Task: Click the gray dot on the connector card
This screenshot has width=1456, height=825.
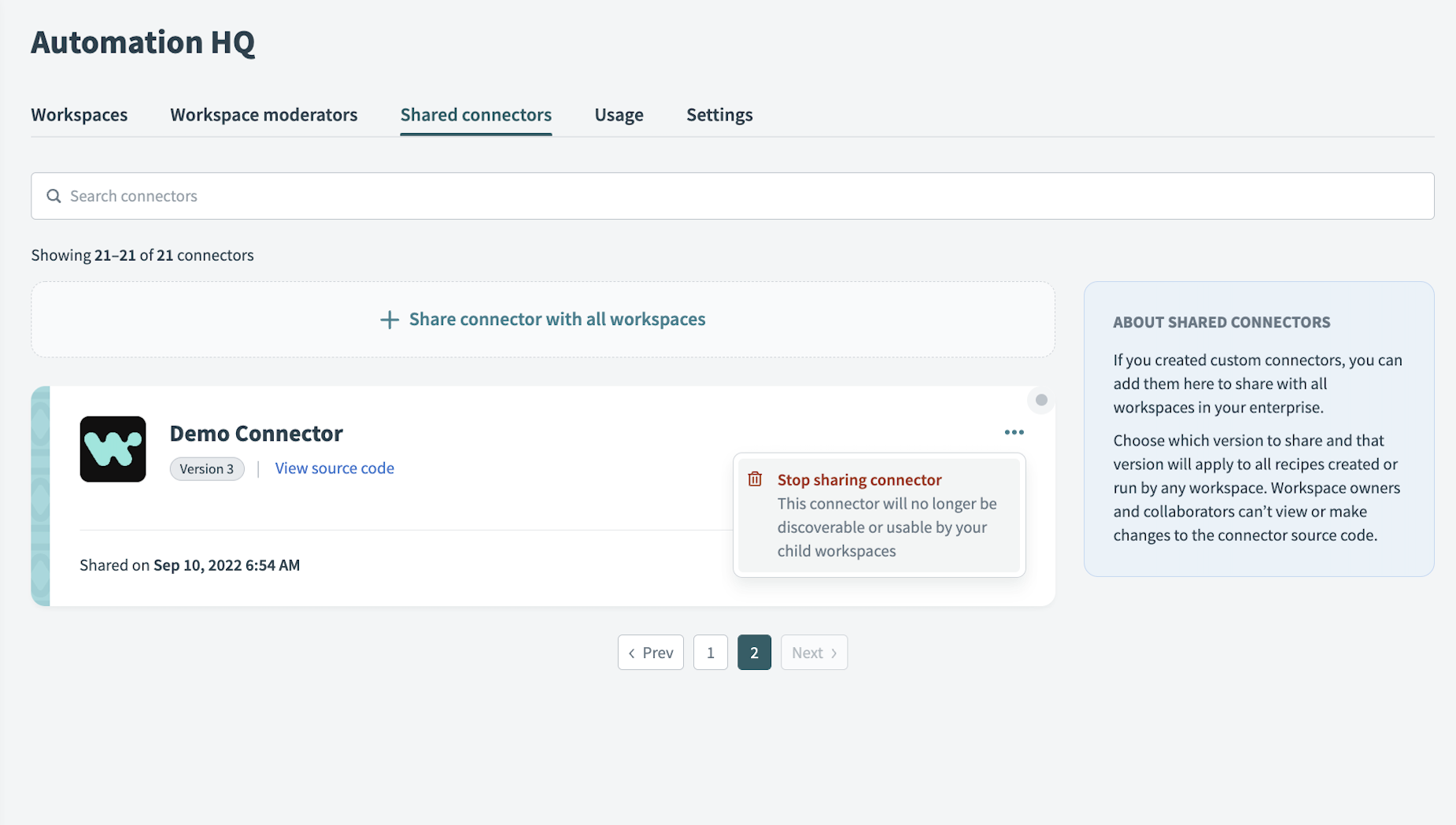Action: pyautogui.click(x=1041, y=400)
